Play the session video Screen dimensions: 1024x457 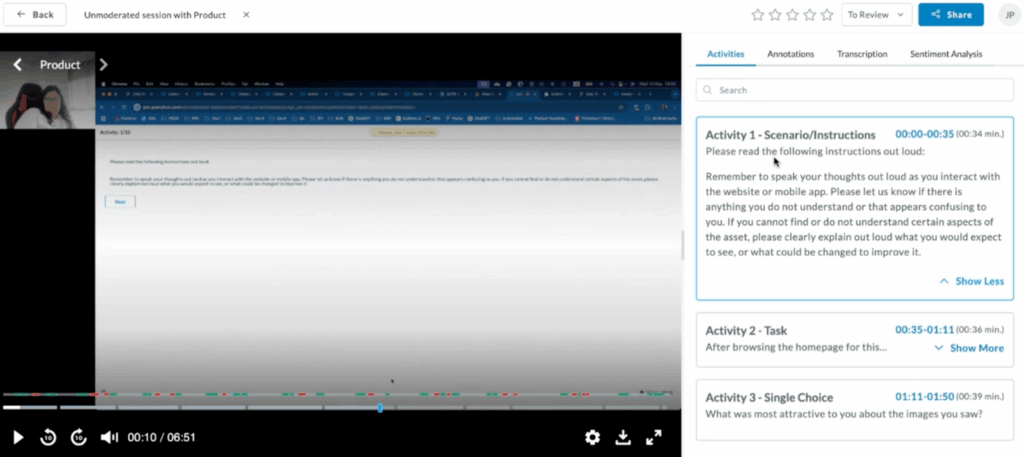(x=18, y=437)
